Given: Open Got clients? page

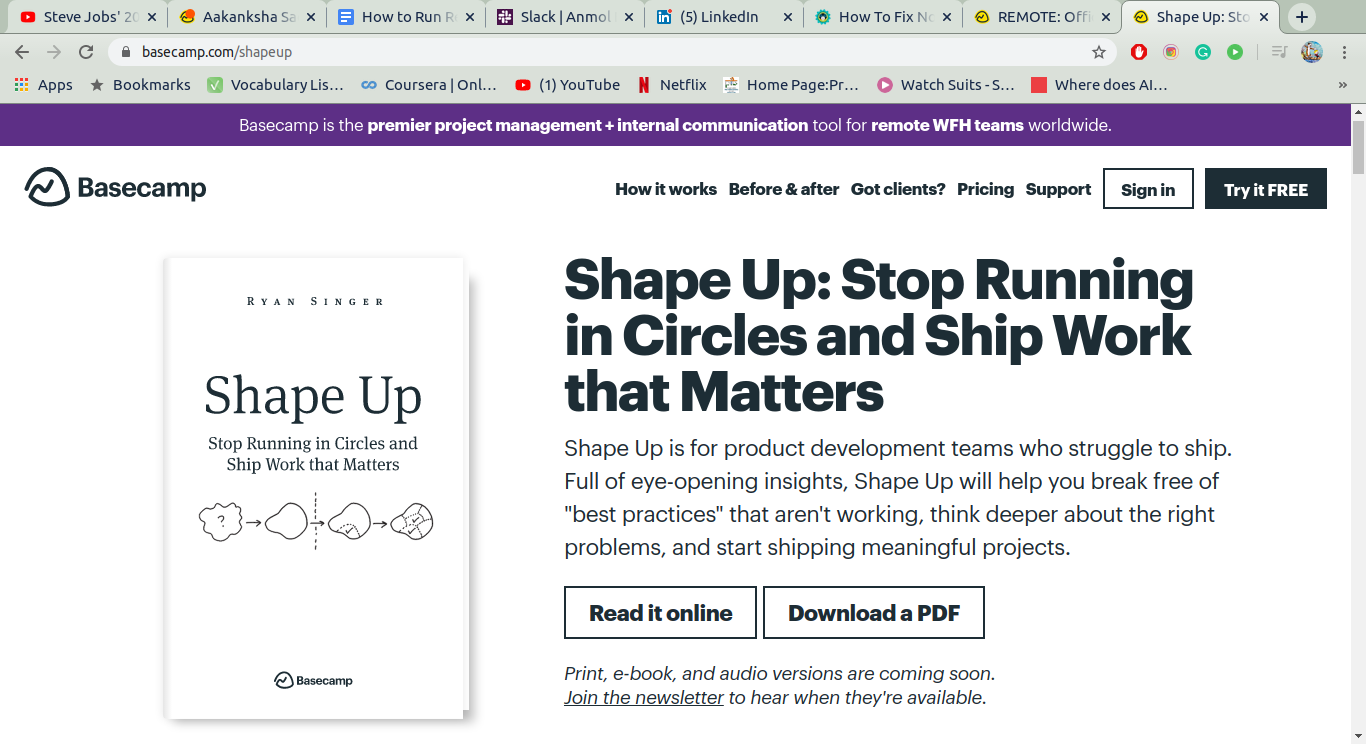Looking at the screenshot, I should point(898,189).
